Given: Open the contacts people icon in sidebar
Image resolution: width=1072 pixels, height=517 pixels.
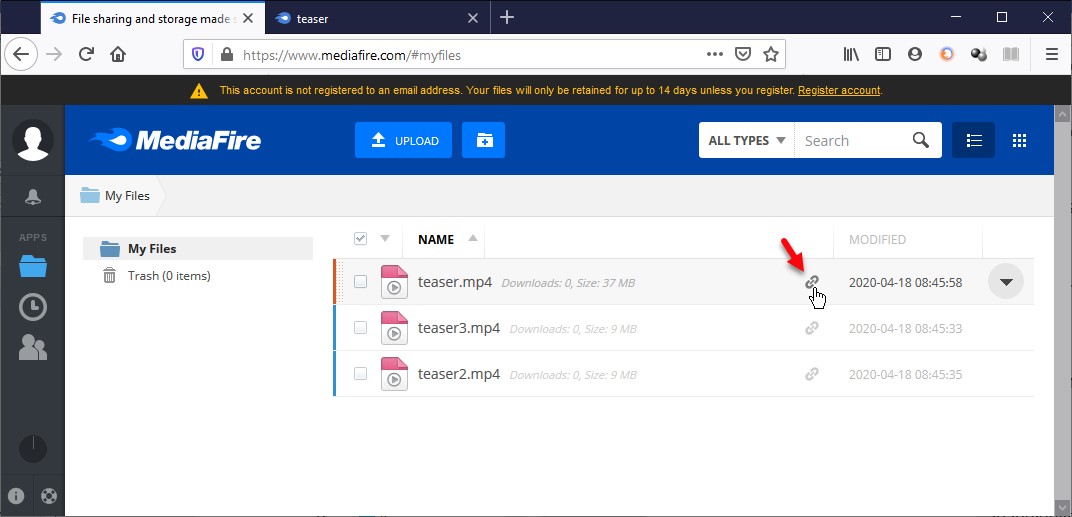Looking at the screenshot, I should tap(33, 347).
